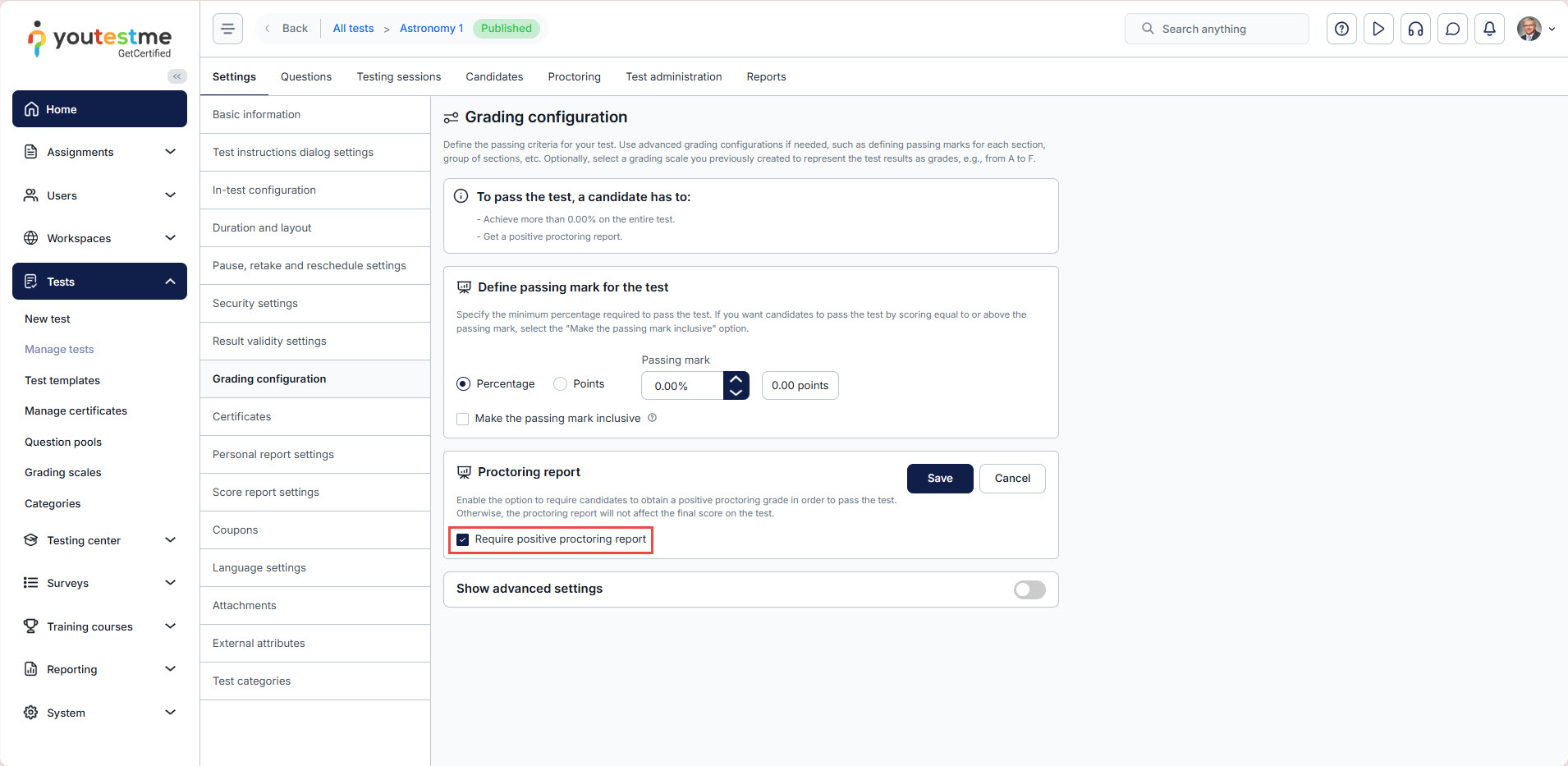Select the Points radio button
Screen dimensions: 1568x766
[561, 384]
